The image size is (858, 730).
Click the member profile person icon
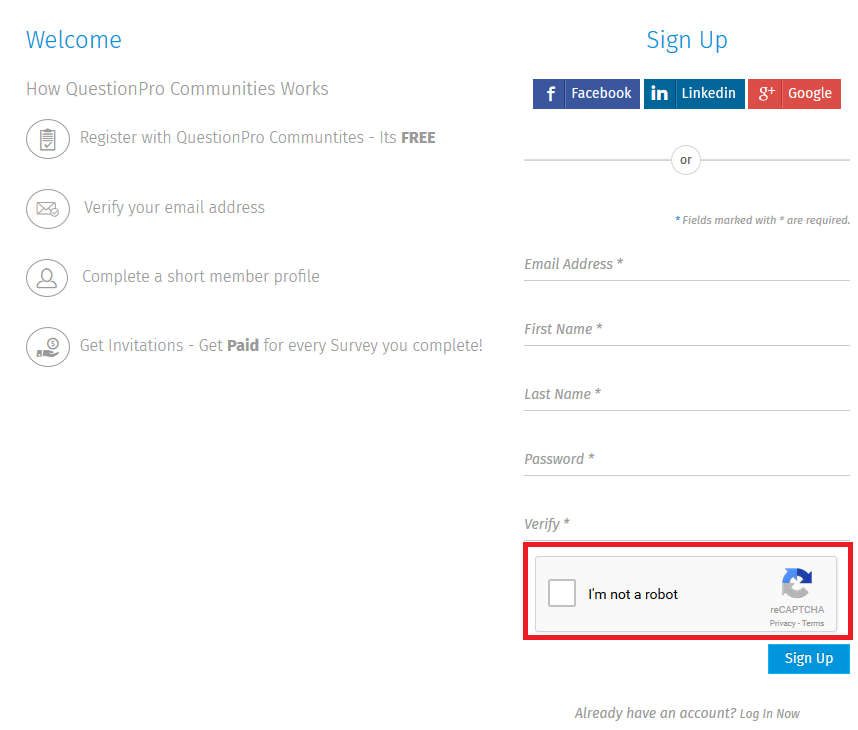point(47,277)
